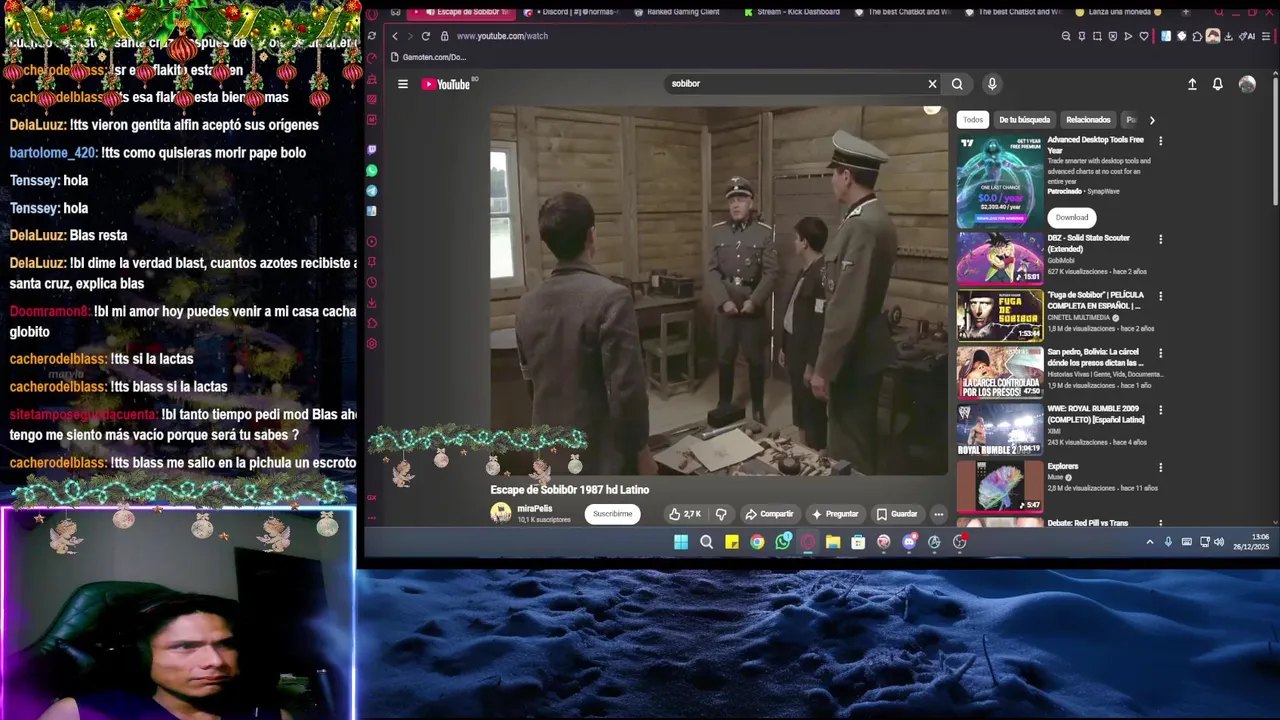The height and width of the screenshot is (720, 1280).
Task: Open Telegram in the browser sidebar
Action: click(x=372, y=191)
